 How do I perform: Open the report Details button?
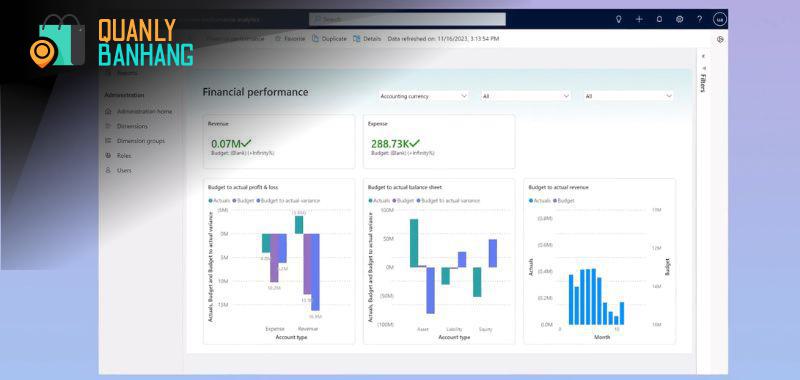(367, 39)
